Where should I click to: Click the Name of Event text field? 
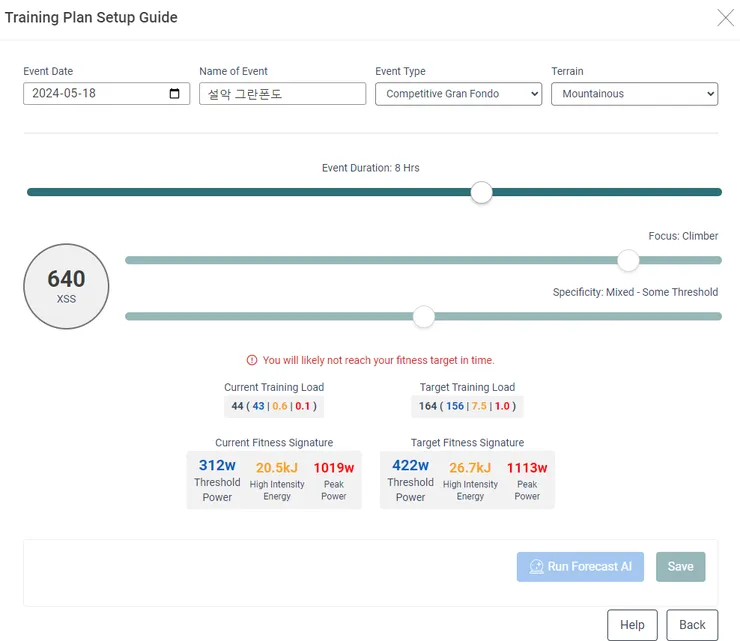click(282, 93)
